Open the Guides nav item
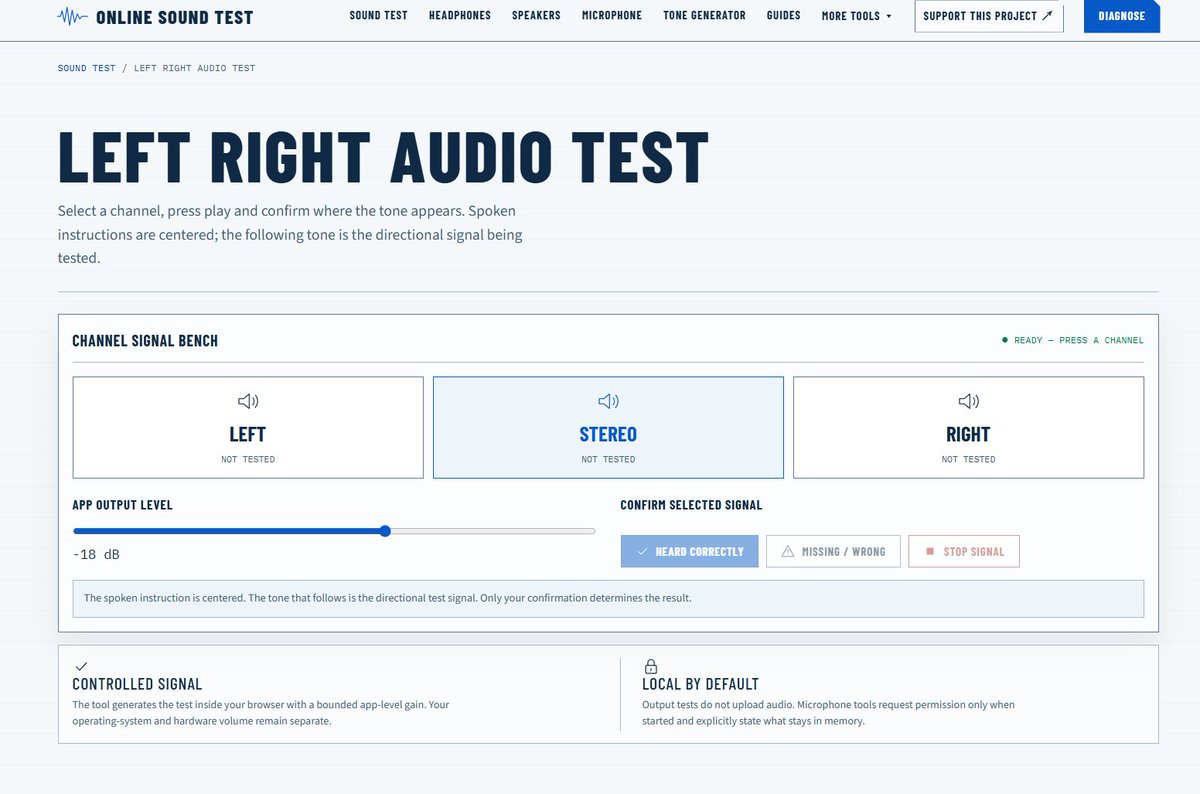The height and width of the screenshot is (794, 1200). [784, 16]
